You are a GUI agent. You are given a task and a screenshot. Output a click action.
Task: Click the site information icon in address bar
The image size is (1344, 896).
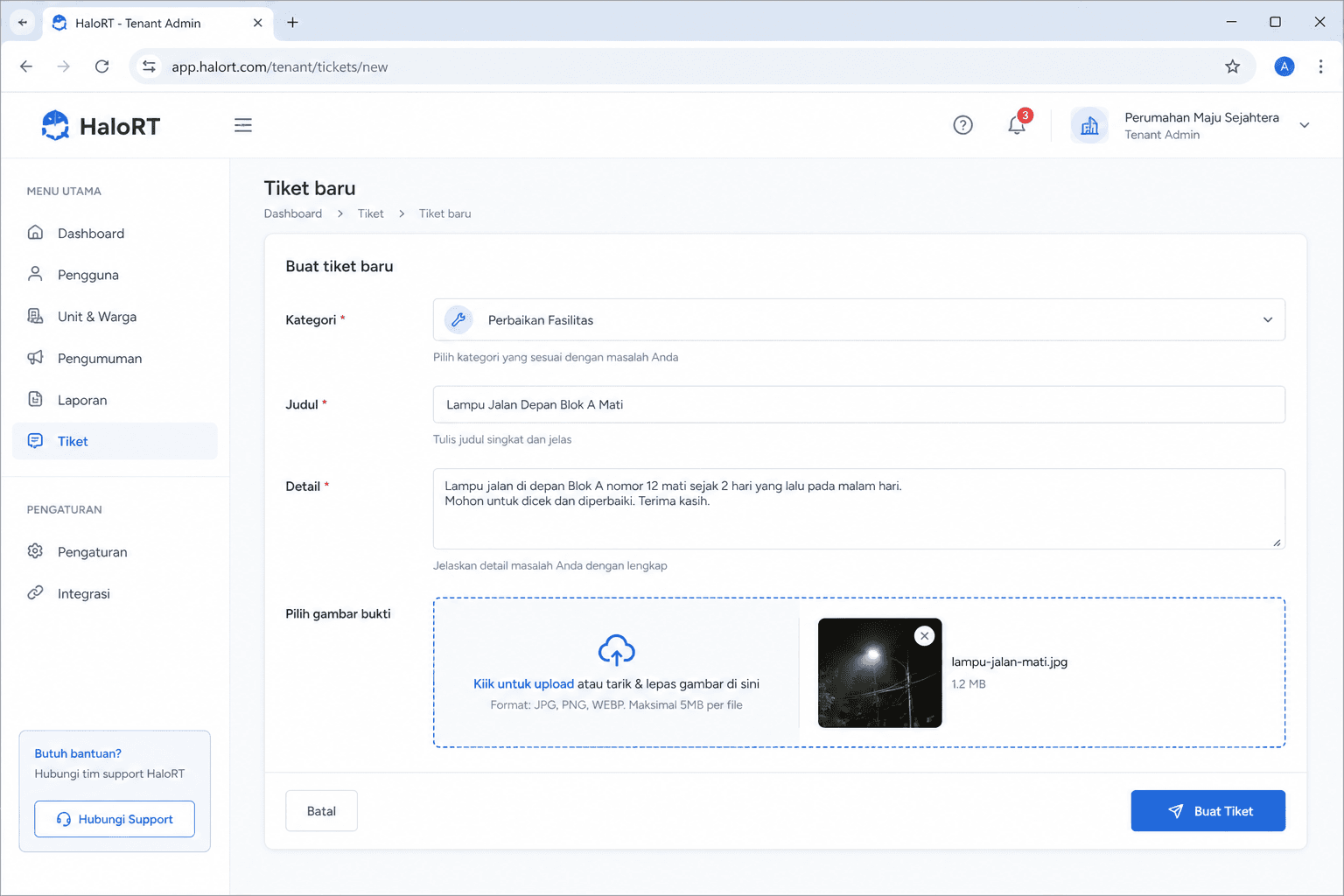(150, 66)
